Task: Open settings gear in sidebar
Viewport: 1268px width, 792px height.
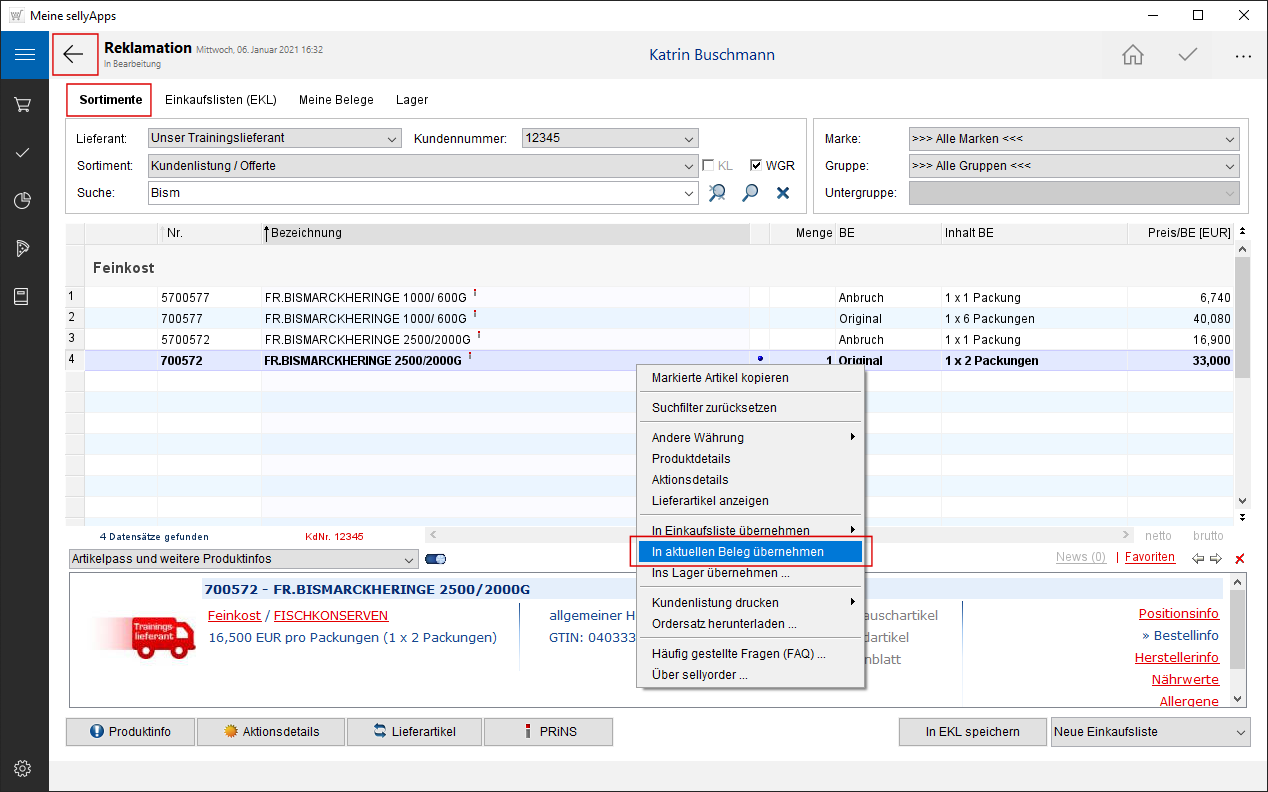Action: [x=24, y=768]
